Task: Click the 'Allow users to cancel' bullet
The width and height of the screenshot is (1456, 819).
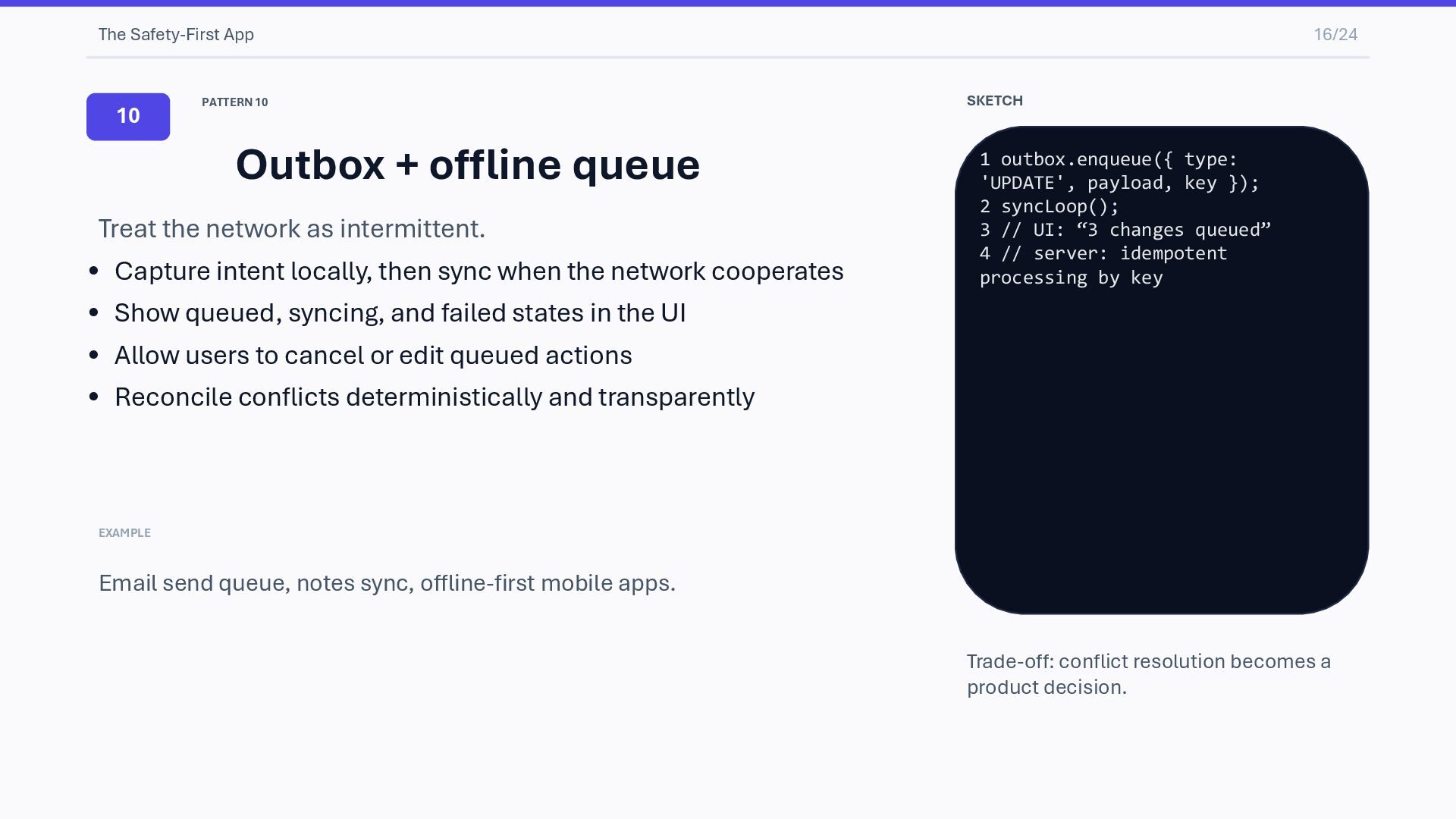Action: 373,355
